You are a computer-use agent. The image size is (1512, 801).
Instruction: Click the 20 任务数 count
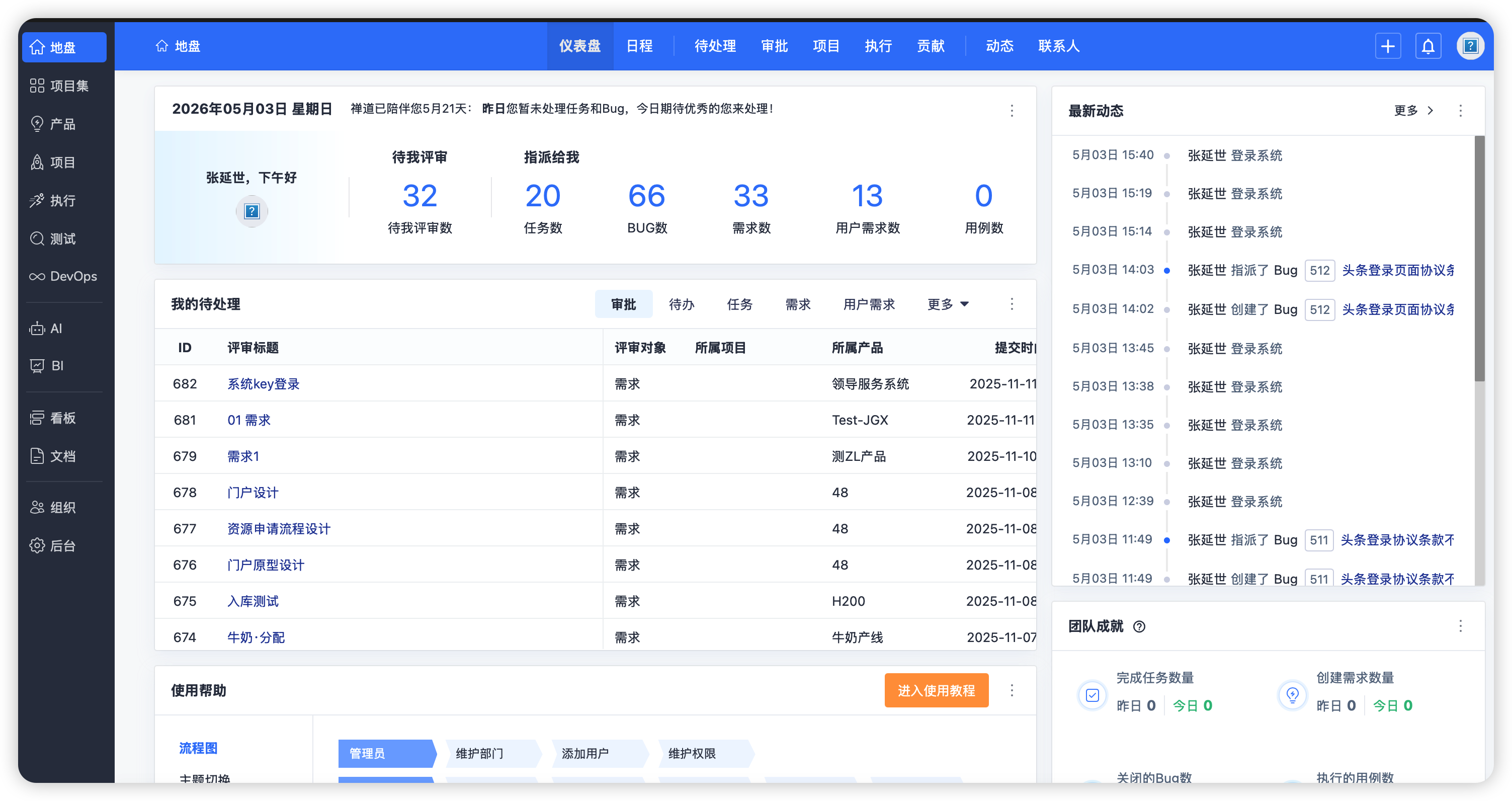pyautogui.click(x=542, y=196)
